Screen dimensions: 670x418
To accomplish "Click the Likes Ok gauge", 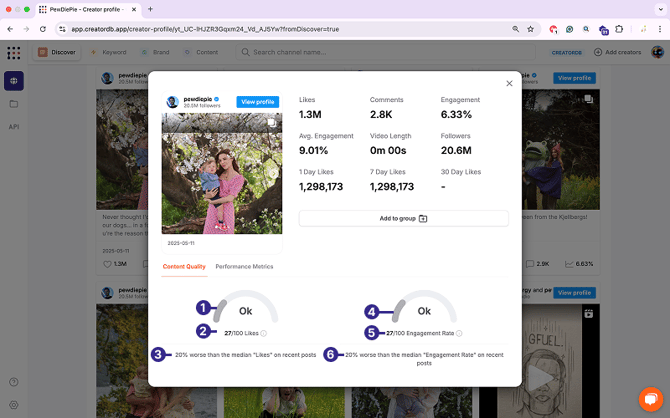I will click(x=245, y=306).
